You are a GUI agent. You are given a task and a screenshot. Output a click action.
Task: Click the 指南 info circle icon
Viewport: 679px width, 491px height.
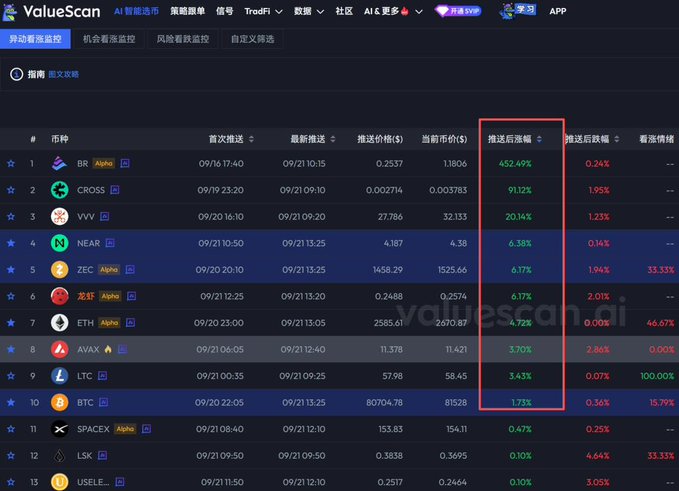[x=16, y=74]
